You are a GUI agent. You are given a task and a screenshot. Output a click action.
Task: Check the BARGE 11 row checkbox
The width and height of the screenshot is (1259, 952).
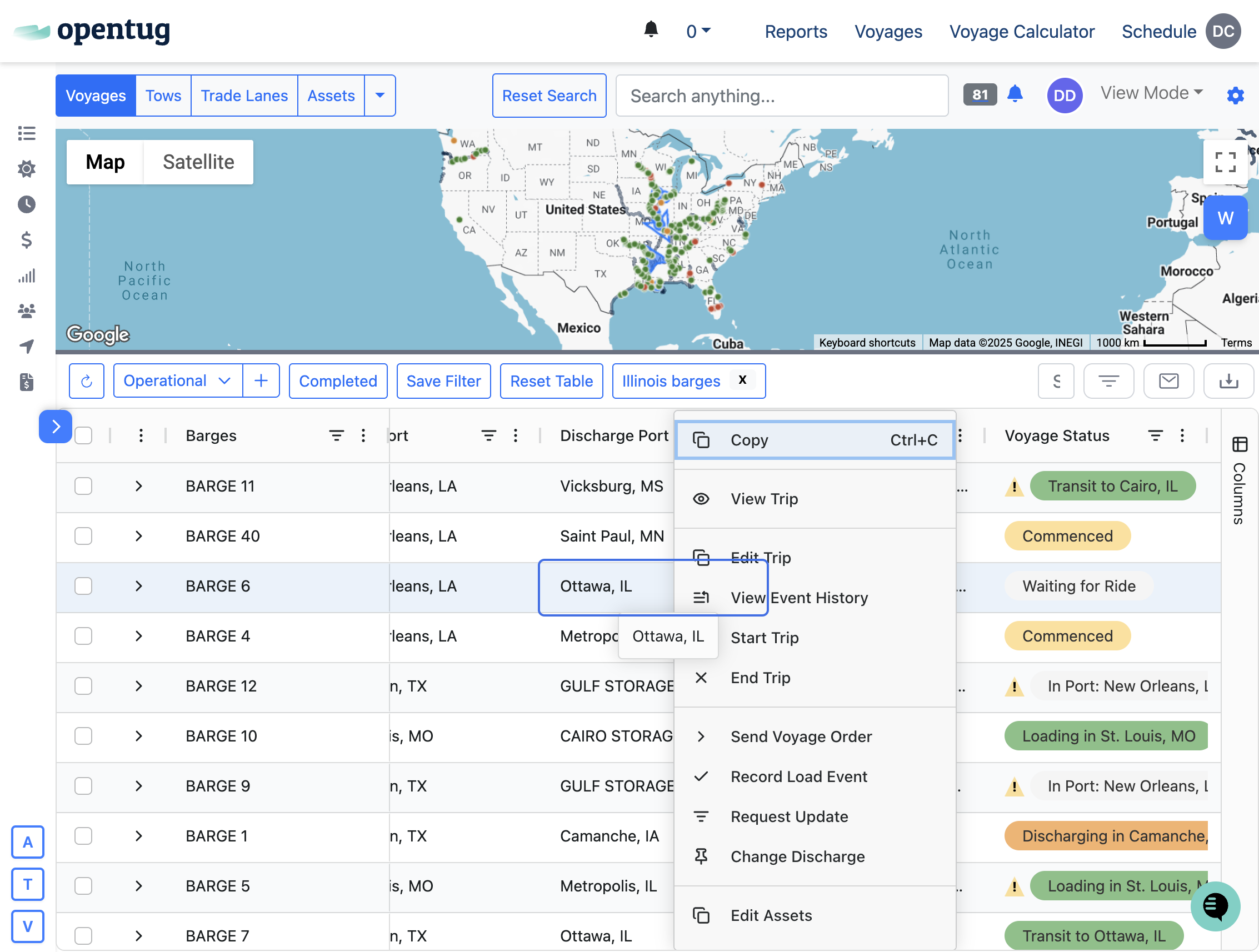tap(84, 486)
